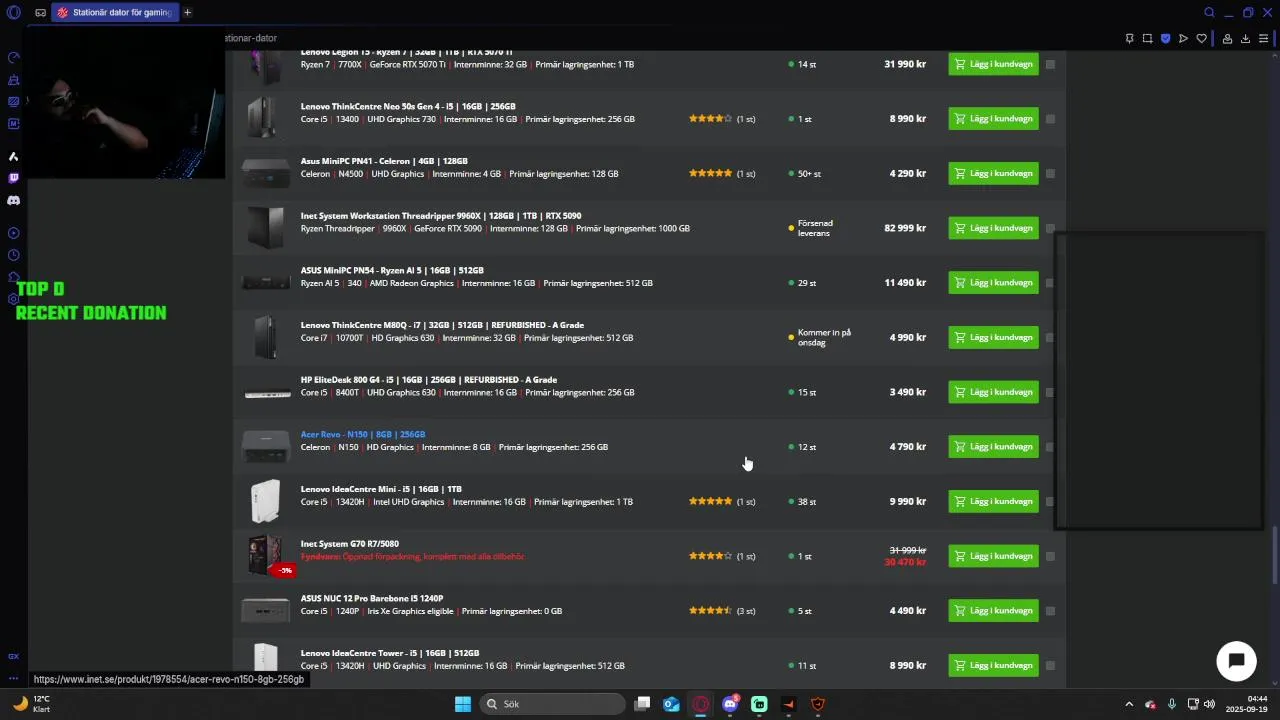Tick compare checkbox for Lenovo IdeaCentre Tower
Viewport: 1280px width, 720px height.
pyautogui.click(x=1050, y=666)
